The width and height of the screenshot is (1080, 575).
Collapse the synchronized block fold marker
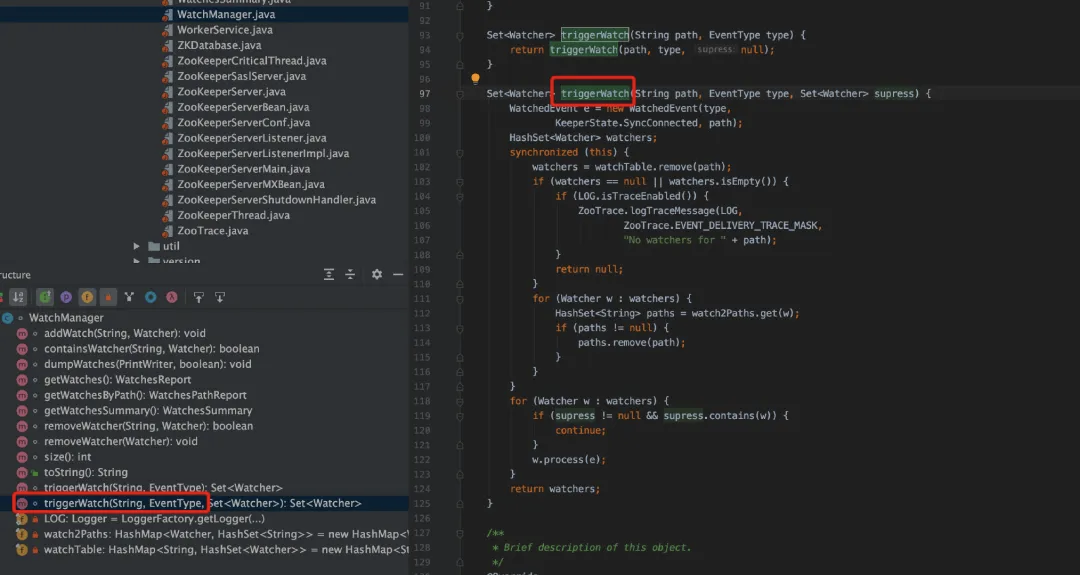[460, 152]
